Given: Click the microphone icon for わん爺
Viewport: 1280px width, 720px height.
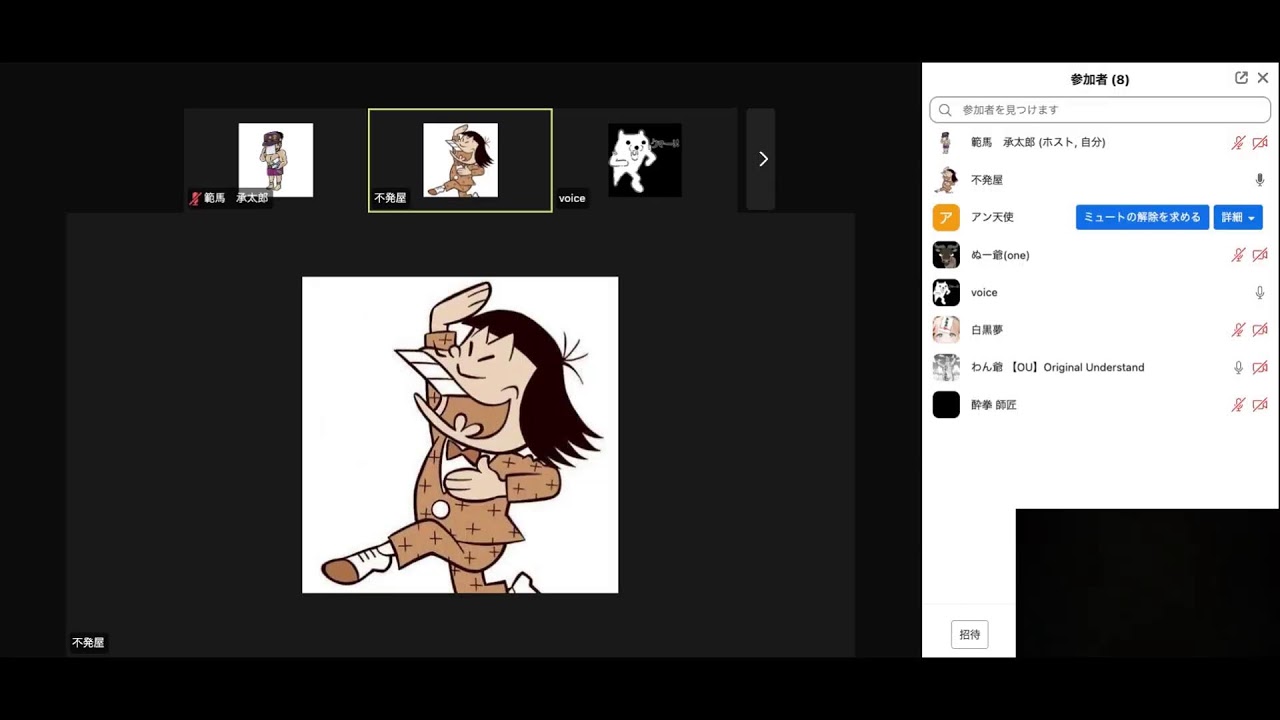Looking at the screenshot, I should click(1238, 368).
